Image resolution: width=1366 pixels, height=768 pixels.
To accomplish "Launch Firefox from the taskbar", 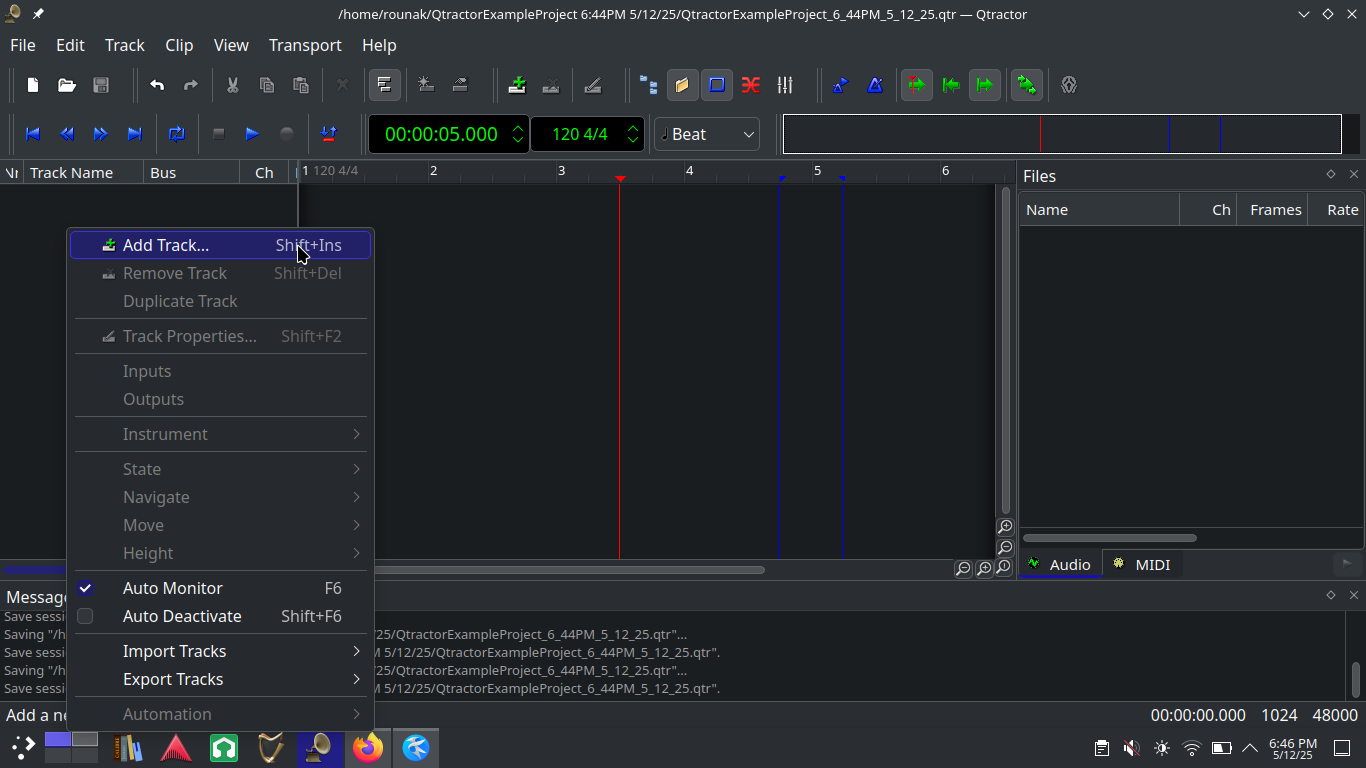I will [x=368, y=747].
